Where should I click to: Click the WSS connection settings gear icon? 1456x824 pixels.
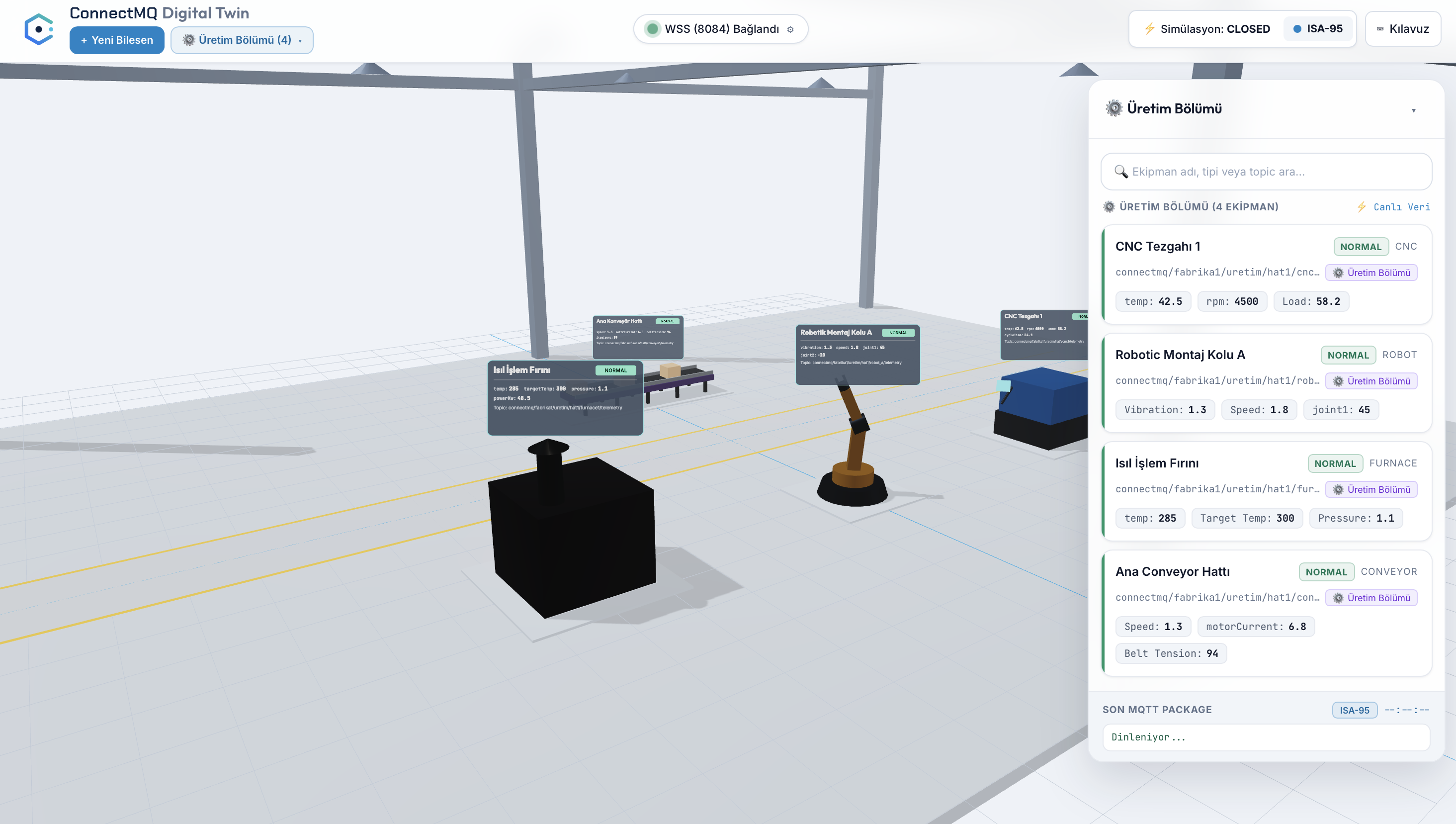(x=790, y=29)
